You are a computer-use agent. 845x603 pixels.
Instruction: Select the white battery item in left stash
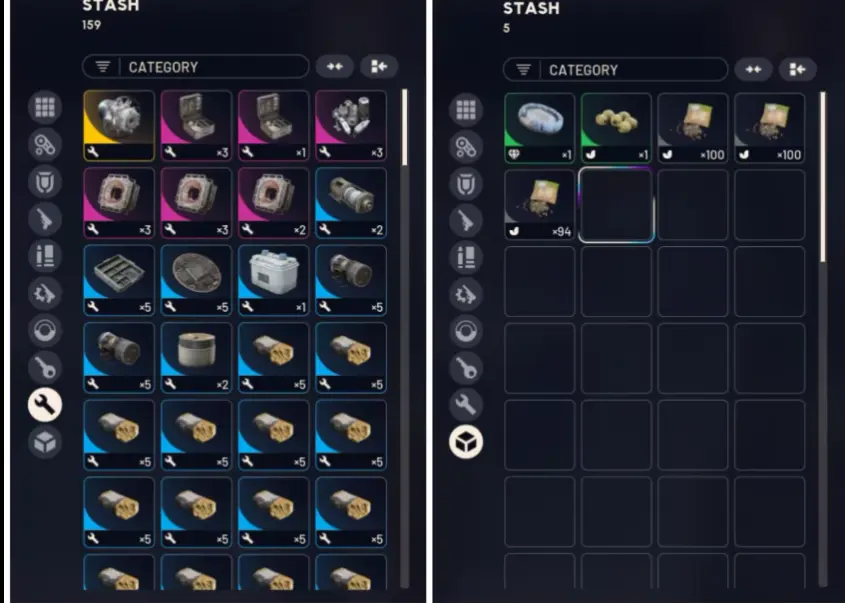[274, 280]
